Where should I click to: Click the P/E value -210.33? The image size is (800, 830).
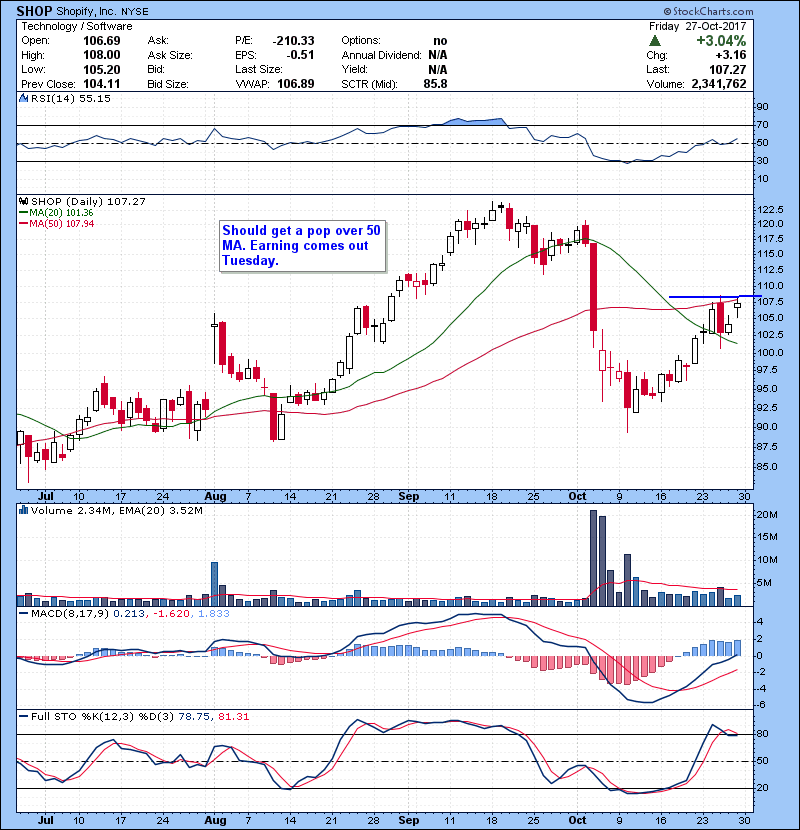tap(293, 41)
